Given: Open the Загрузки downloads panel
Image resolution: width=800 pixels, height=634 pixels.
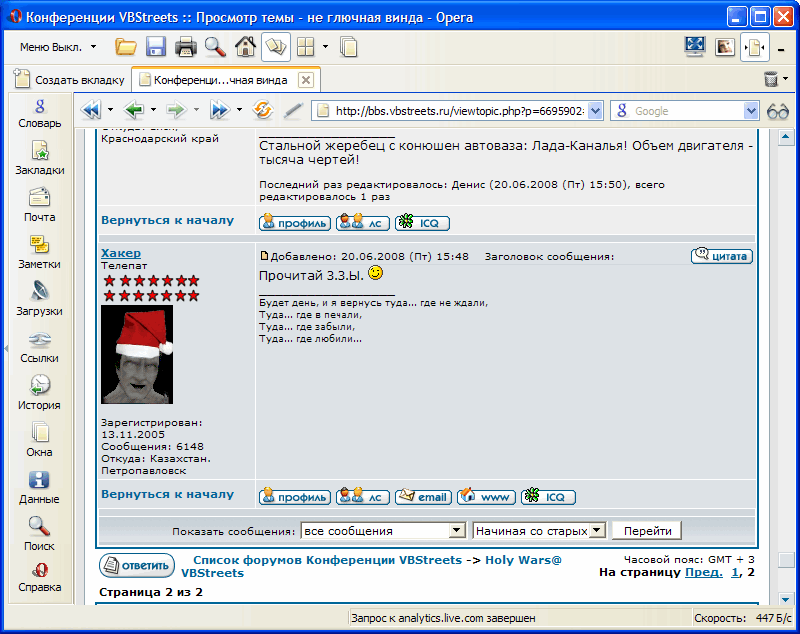Looking at the screenshot, I should point(40,299).
